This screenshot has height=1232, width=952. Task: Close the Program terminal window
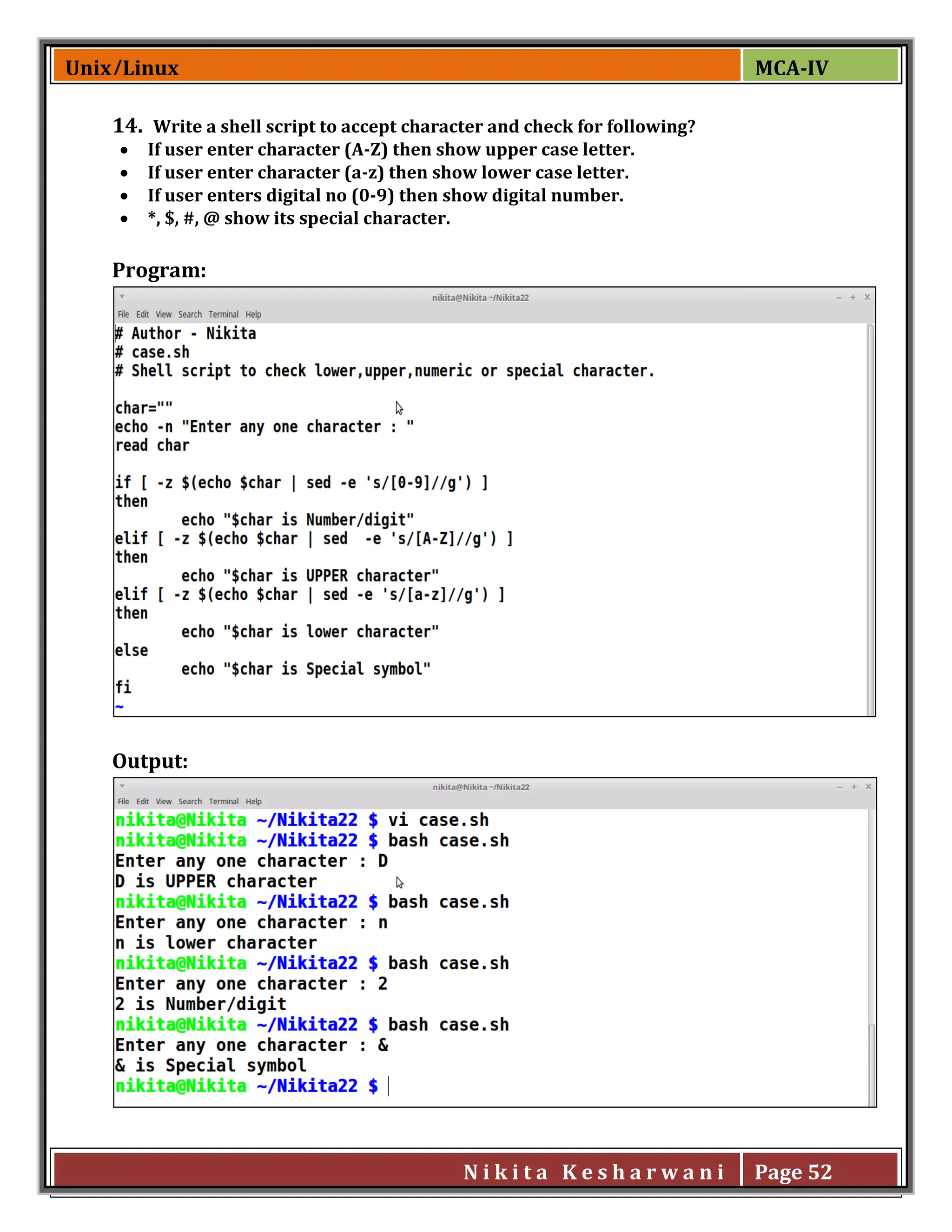867,297
